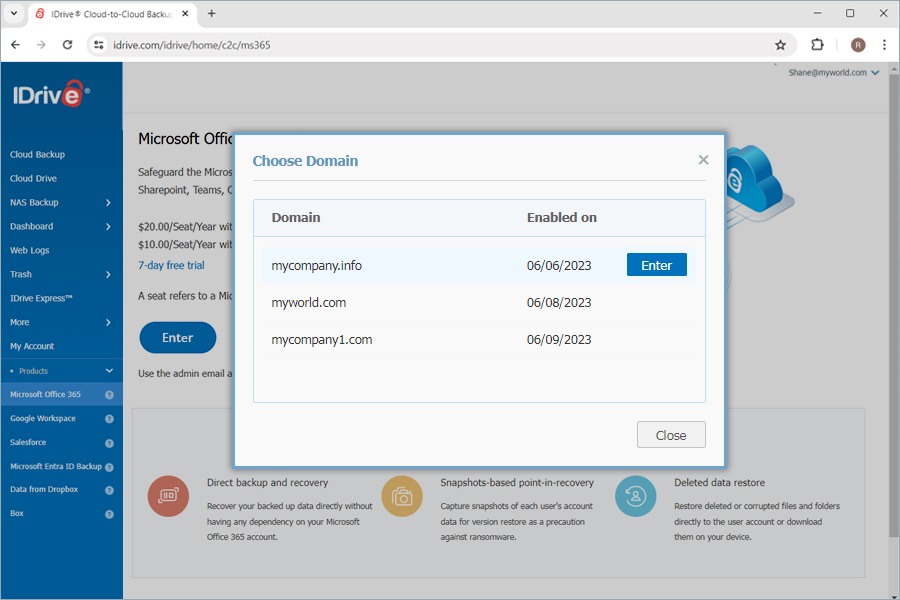Open the browser extensions puzzle icon
Screen dimensions: 900x600
point(817,45)
